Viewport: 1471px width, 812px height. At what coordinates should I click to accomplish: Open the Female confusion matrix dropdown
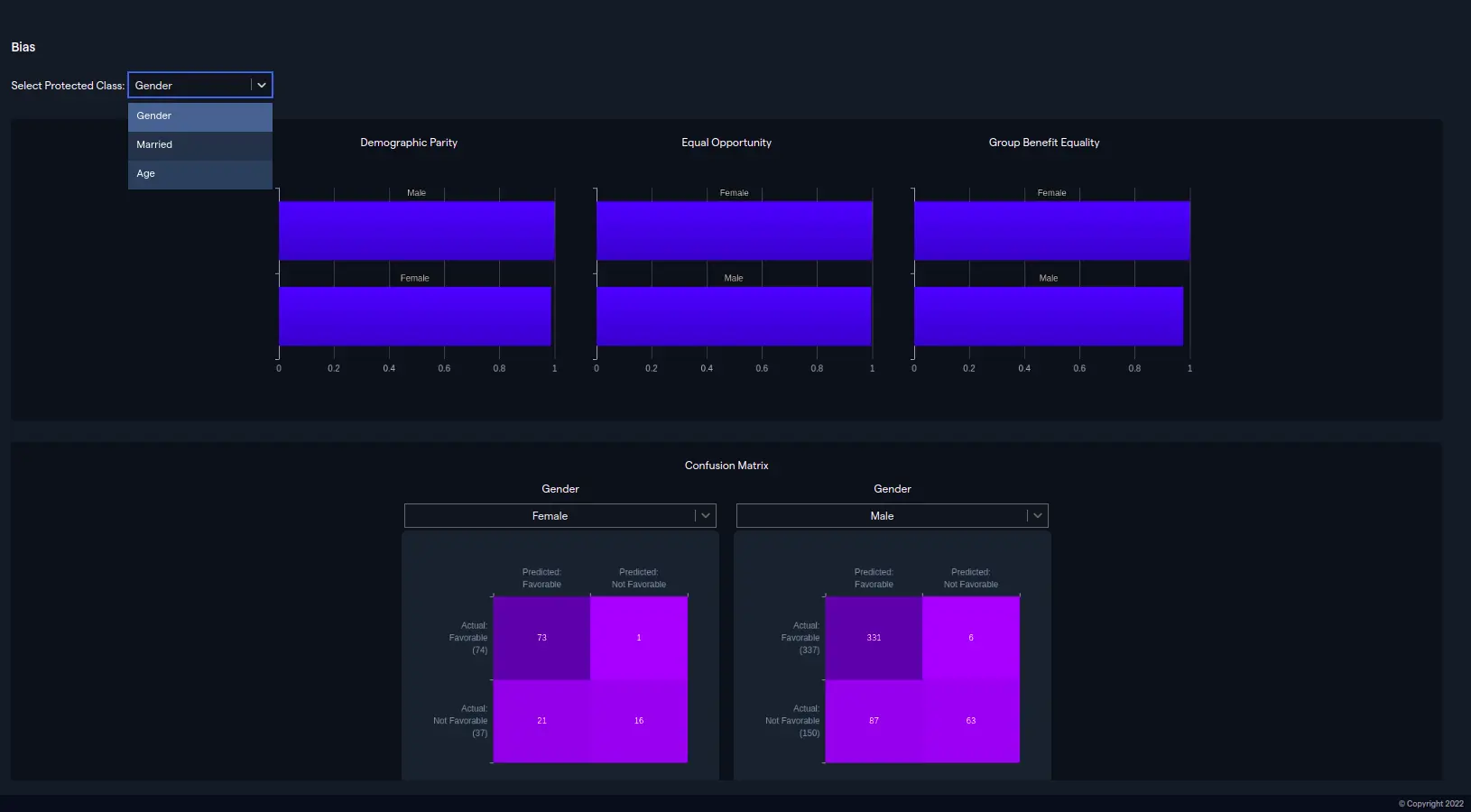pyautogui.click(x=550, y=516)
